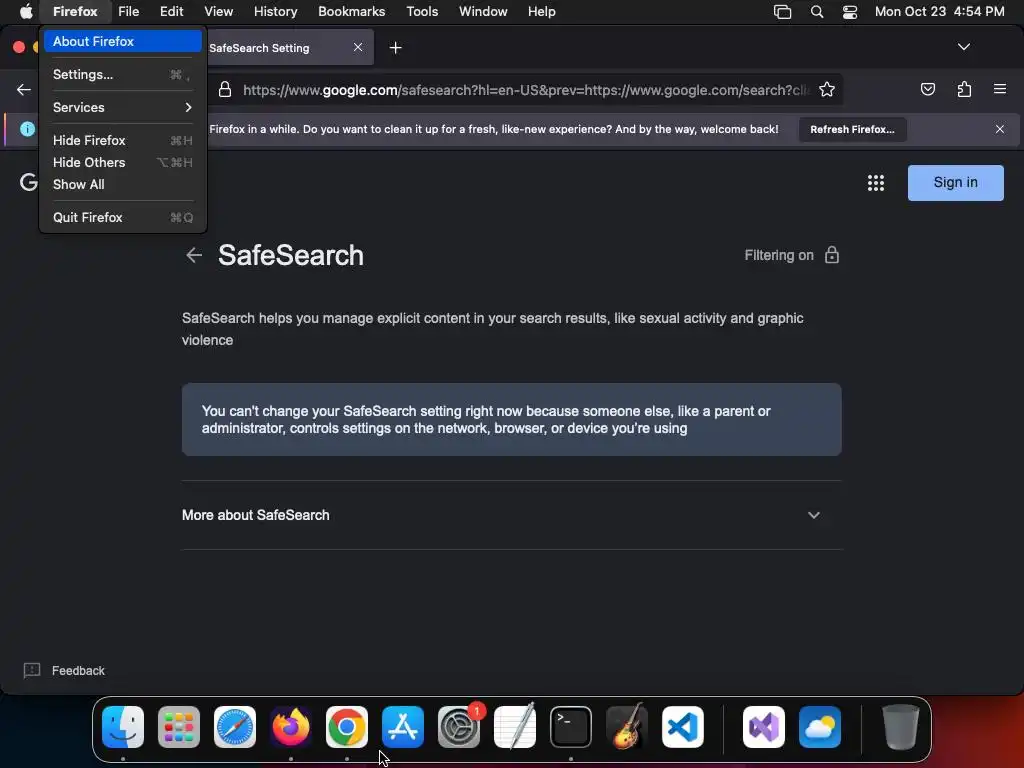1024x768 pixels.
Task: Launch GarageBand from the dock
Action: click(x=627, y=727)
